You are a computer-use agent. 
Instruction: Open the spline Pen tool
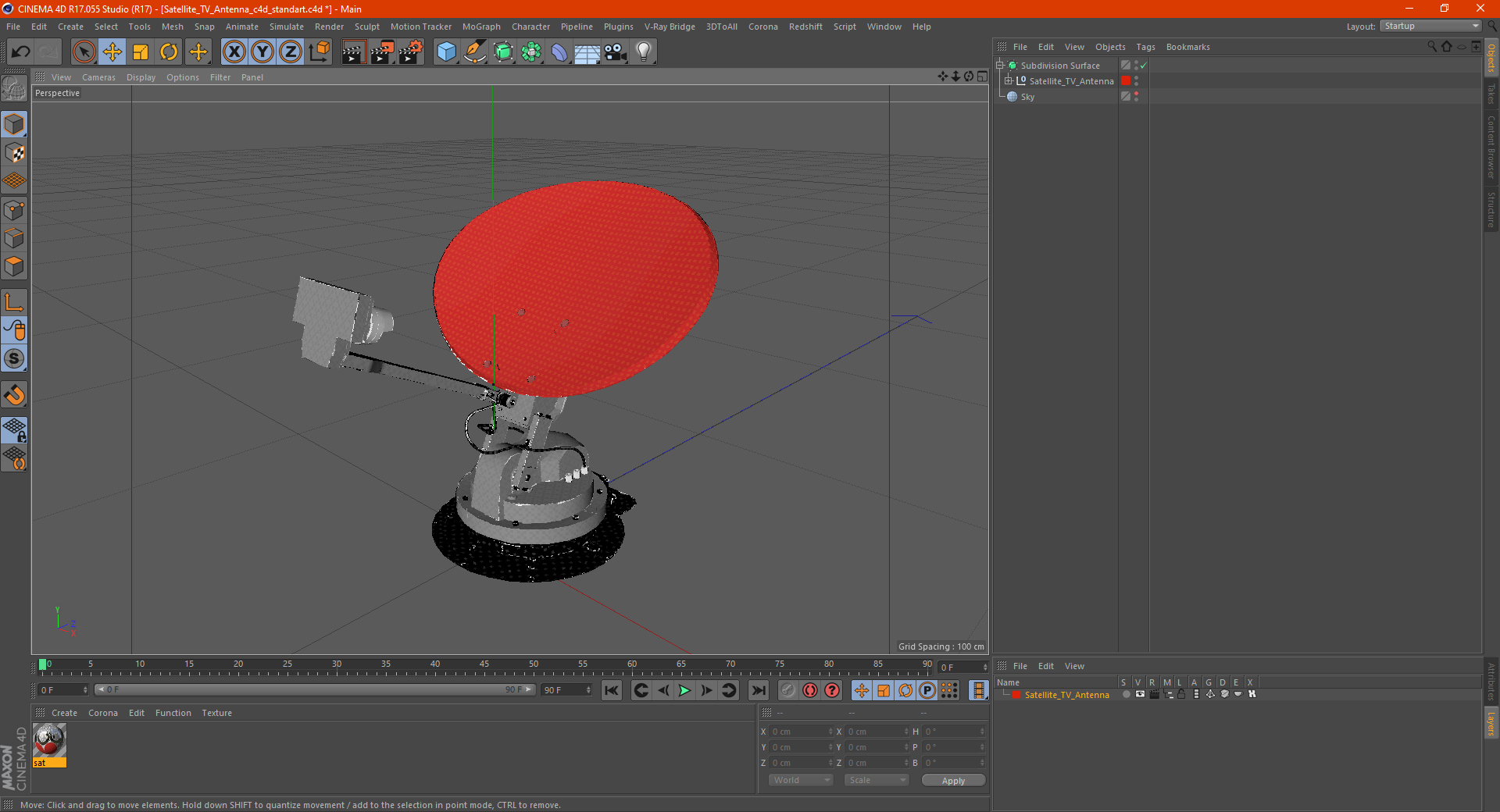click(474, 52)
